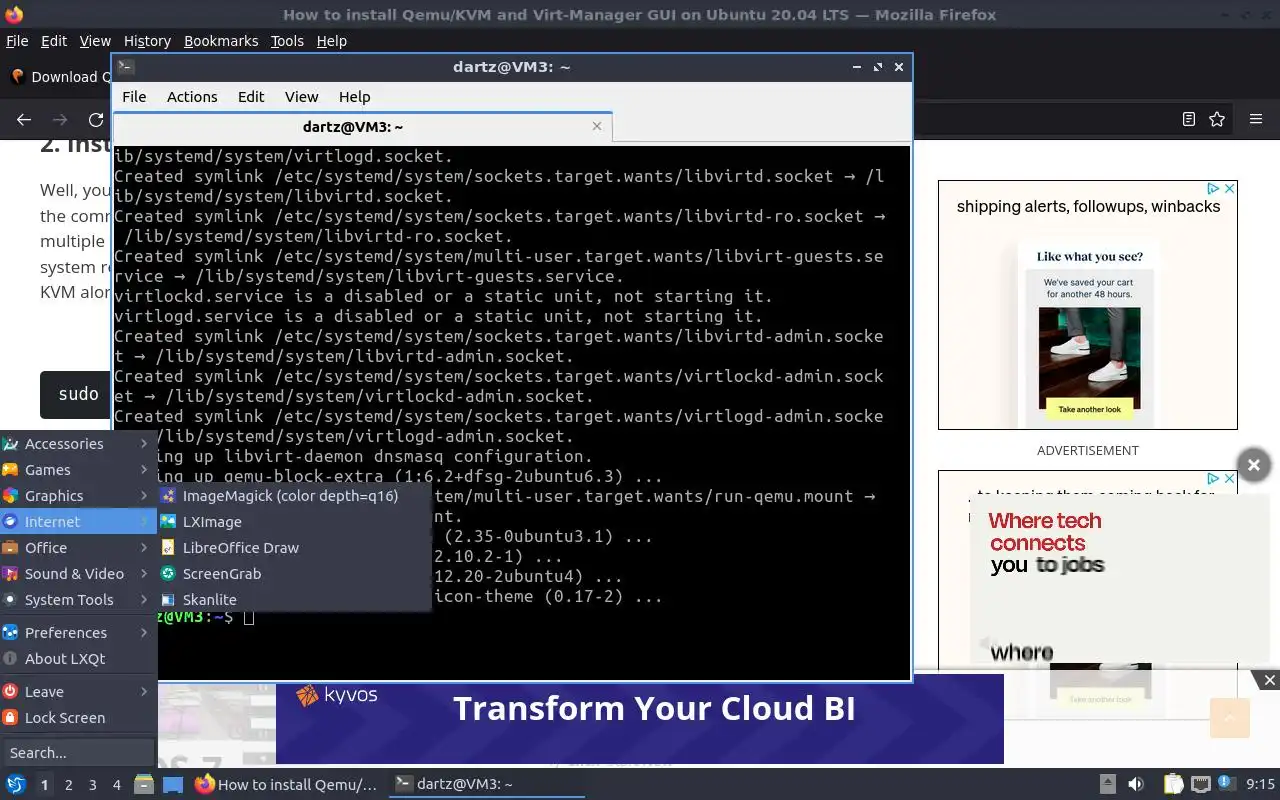The height and width of the screenshot is (800, 1280).
Task: Open the Kyvos Transform Your Cloud BI banner
Action: point(640,718)
